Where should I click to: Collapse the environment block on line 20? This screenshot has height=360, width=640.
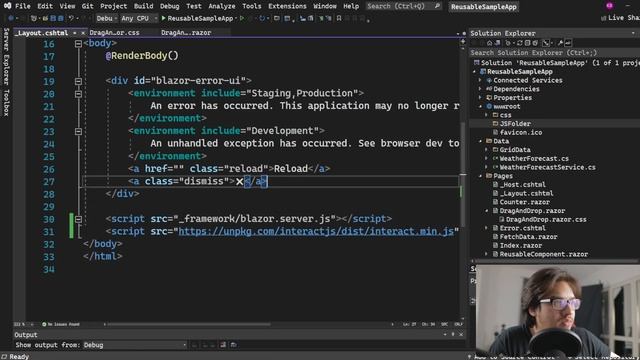(x=78, y=94)
